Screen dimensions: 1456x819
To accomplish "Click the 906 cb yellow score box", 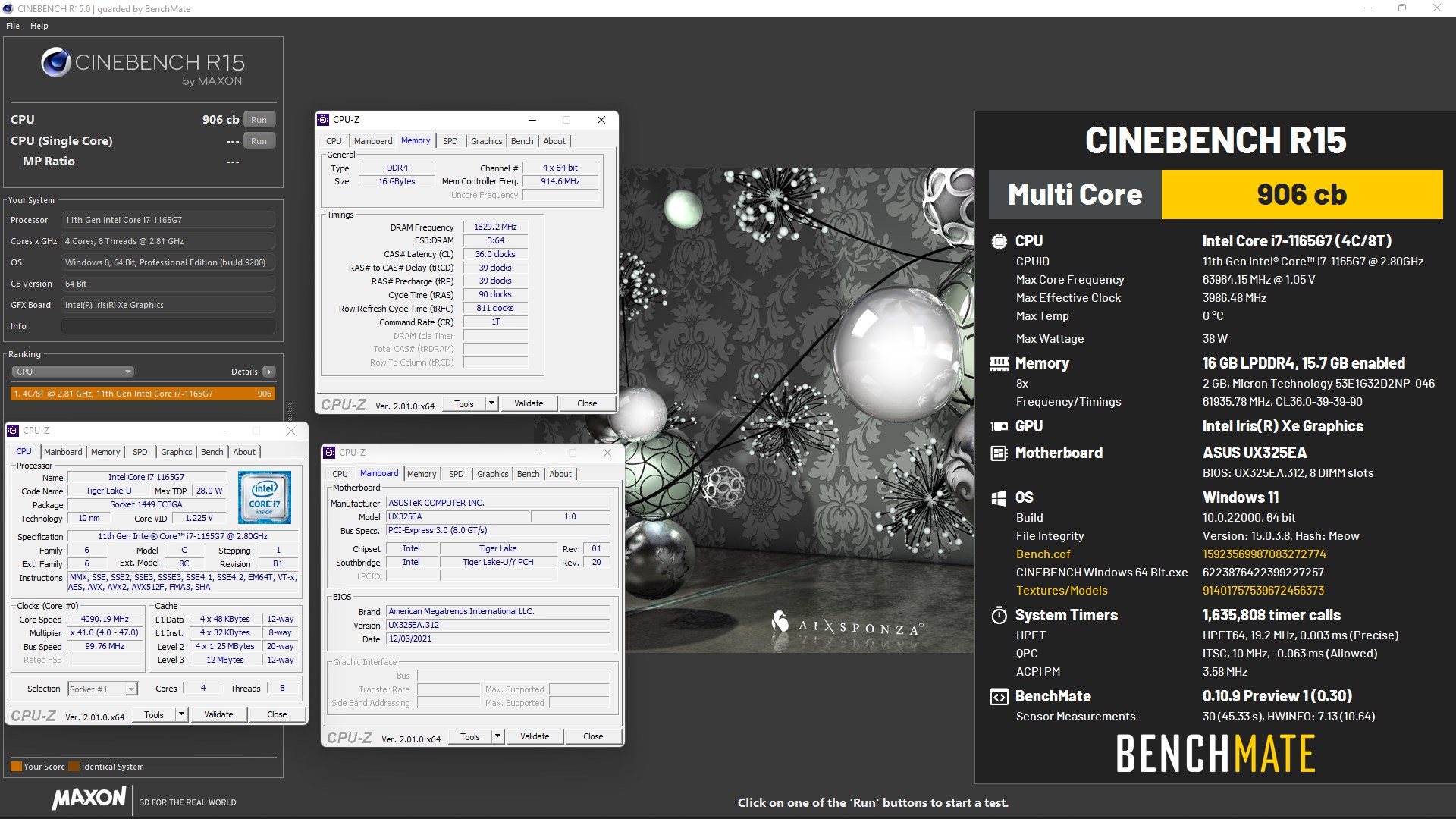I will (1302, 195).
